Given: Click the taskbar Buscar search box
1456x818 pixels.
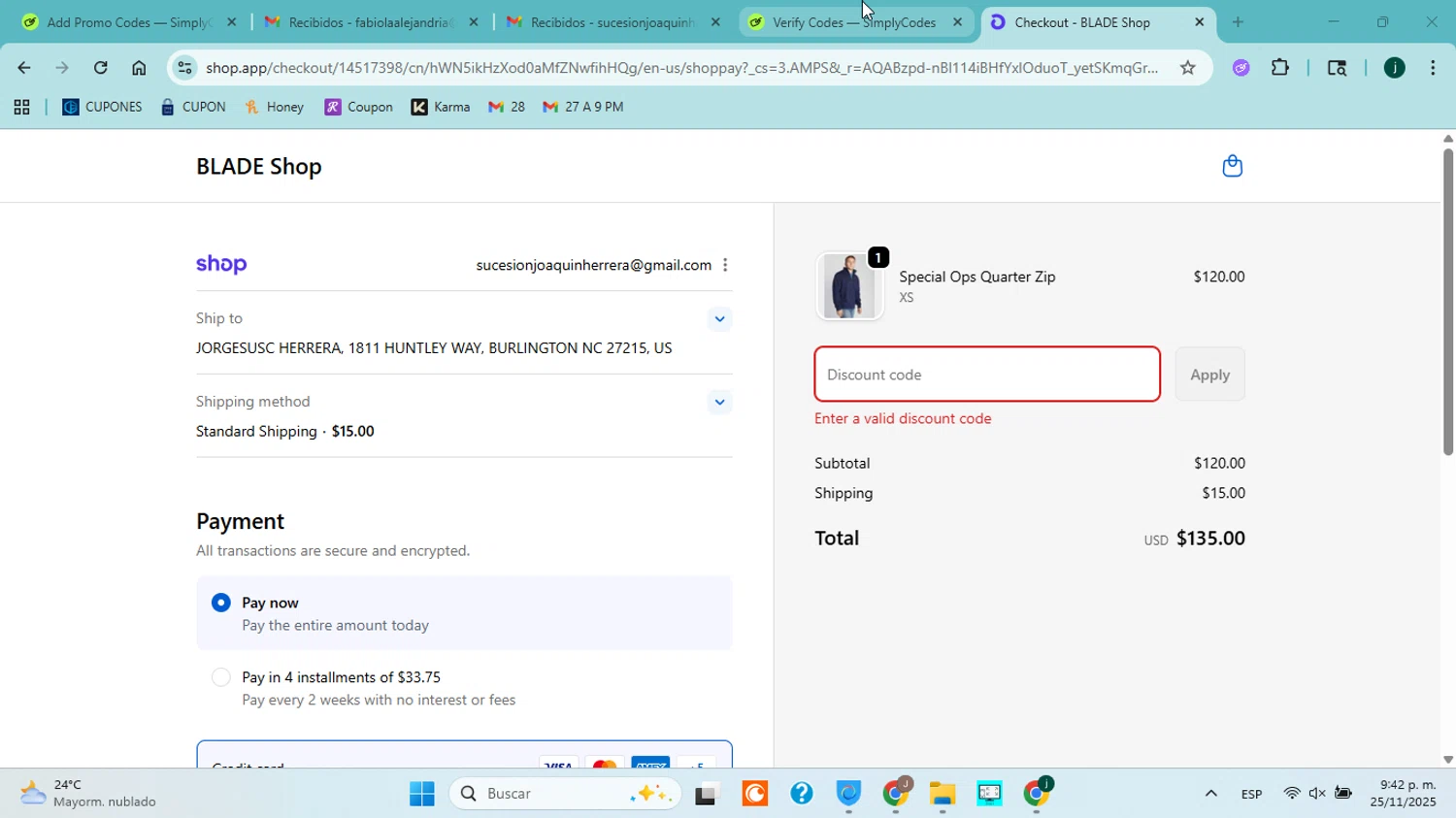Looking at the screenshot, I should 566,794.
